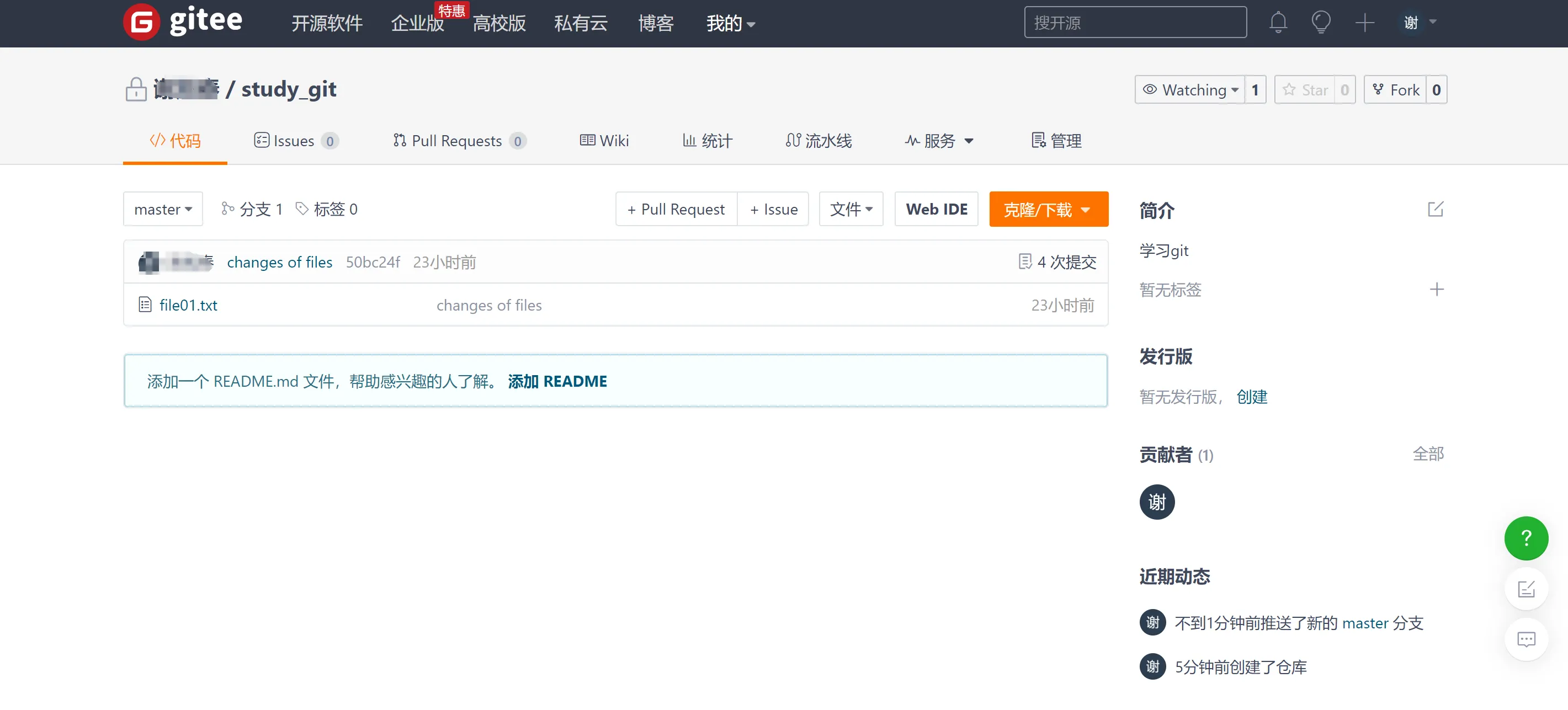Click the edit icon beside 简介
The height and width of the screenshot is (710, 1568).
point(1436,209)
